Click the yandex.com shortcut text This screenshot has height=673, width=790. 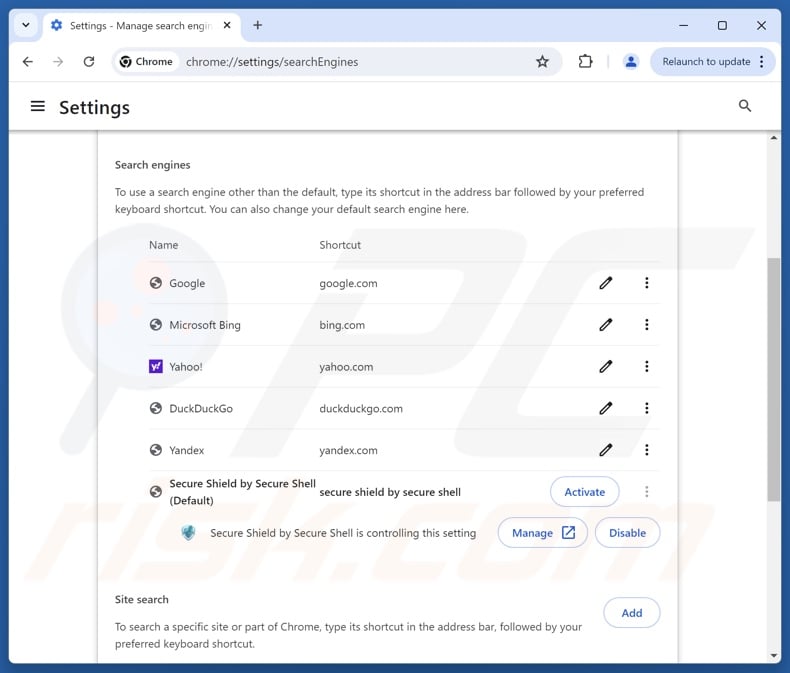[x=348, y=450]
